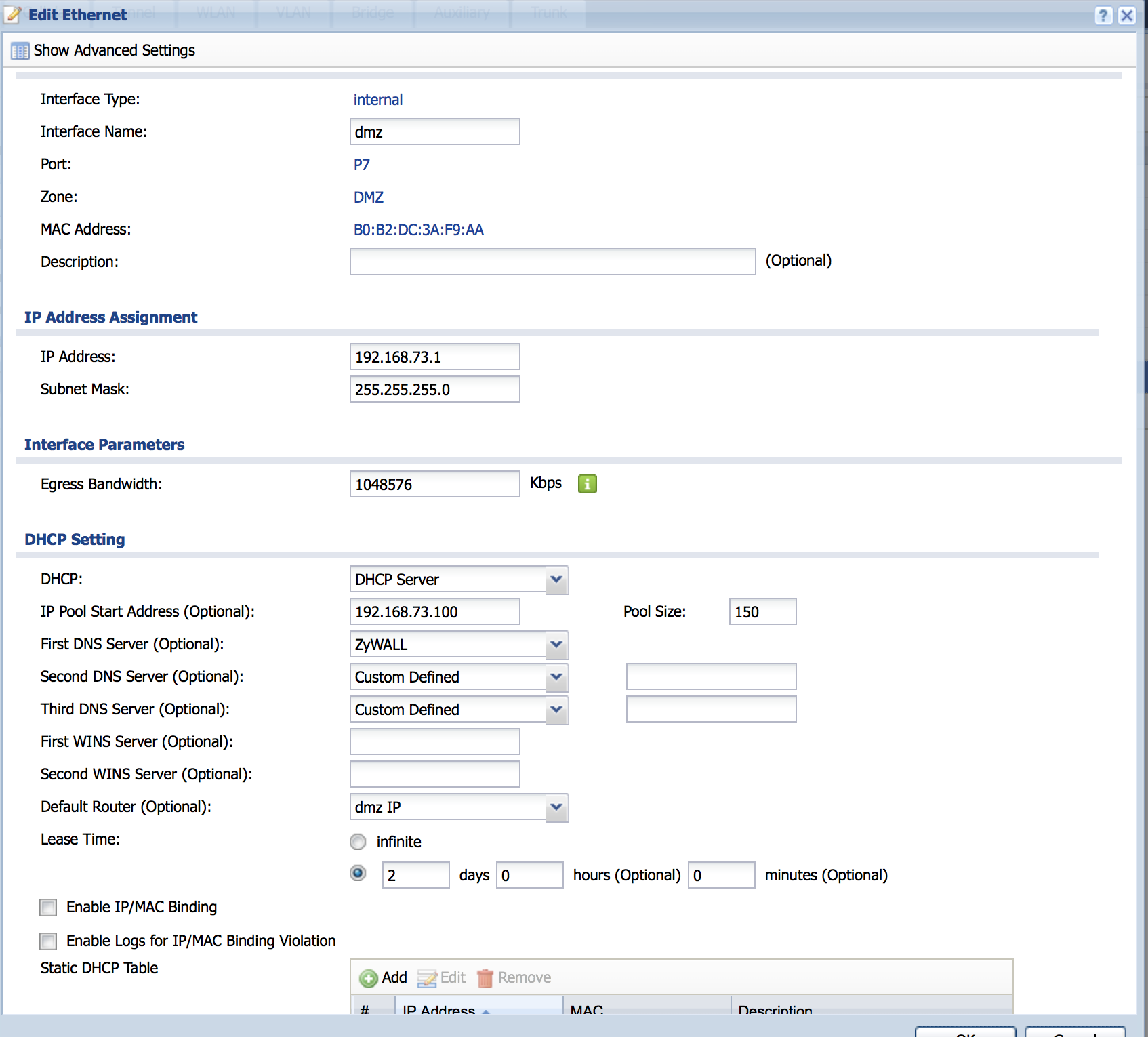The height and width of the screenshot is (1037, 1148).
Task: Click the green info icon beside Kbps
Action: point(587,483)
